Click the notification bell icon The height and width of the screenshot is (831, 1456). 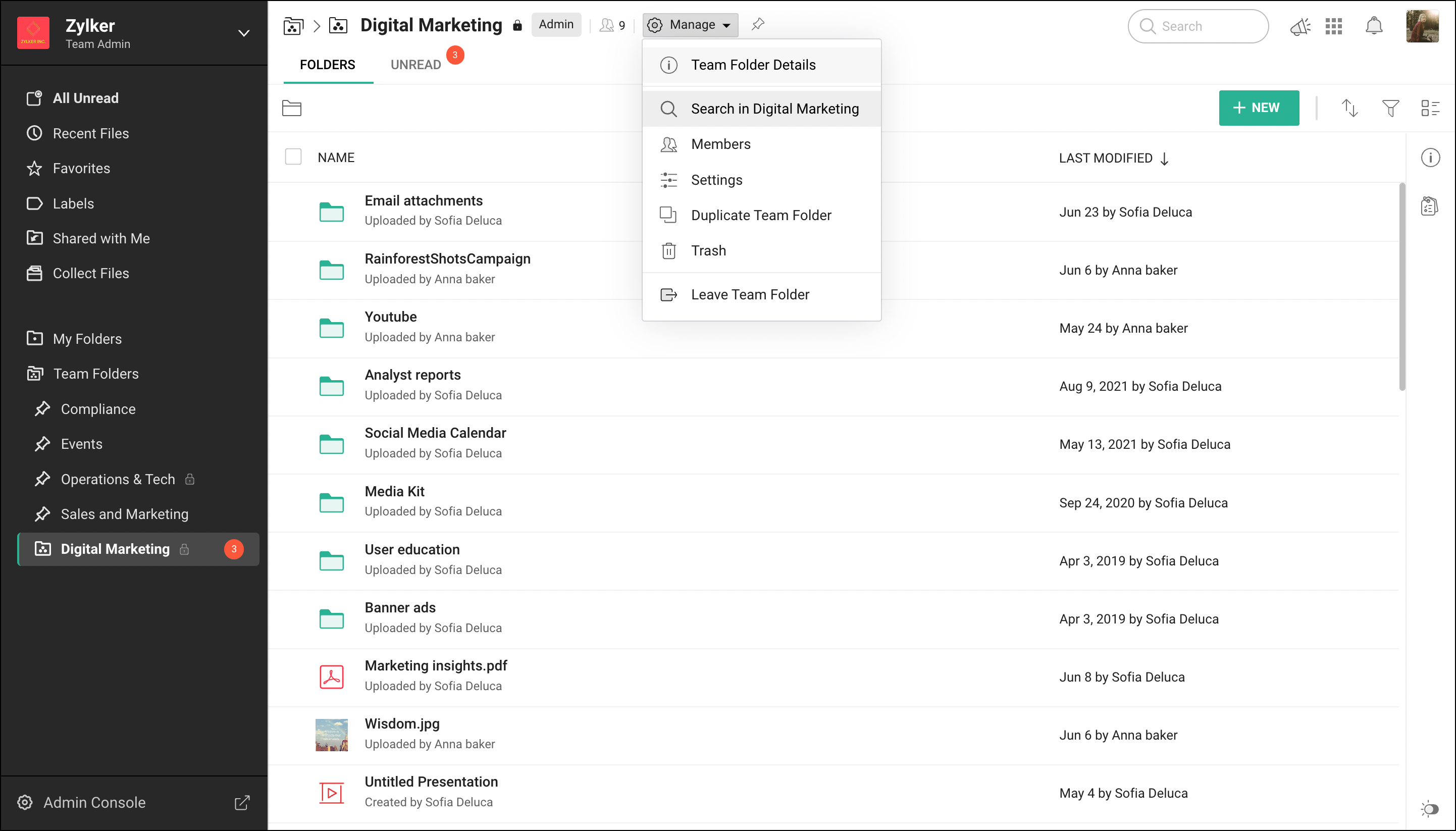pos(1373,26)
